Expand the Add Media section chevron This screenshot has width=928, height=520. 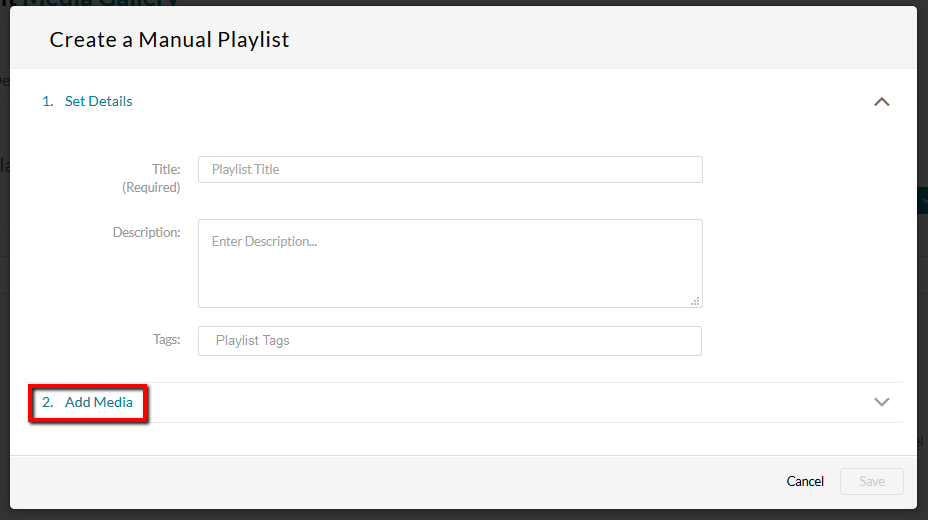click(881, 402)
